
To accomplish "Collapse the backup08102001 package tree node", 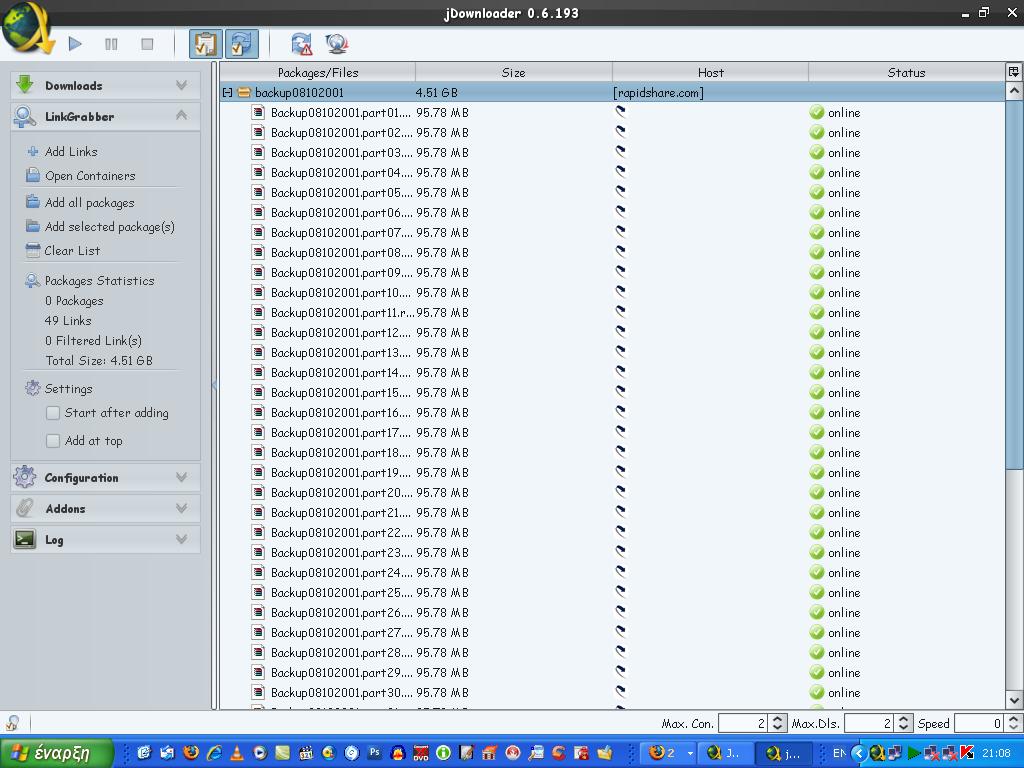I will [x=227, y=93].
